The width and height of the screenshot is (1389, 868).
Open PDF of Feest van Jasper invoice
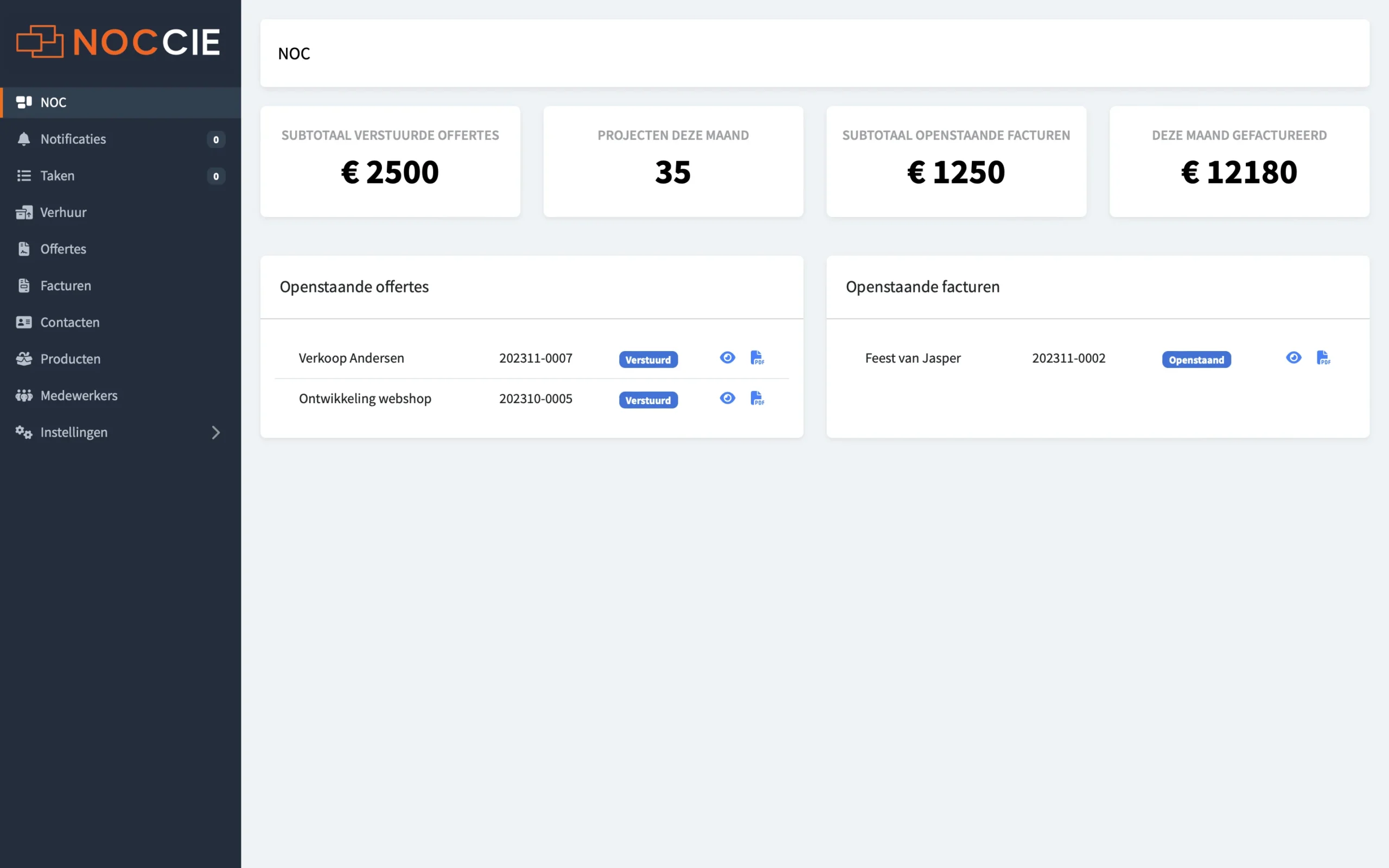coord(1323,358)
